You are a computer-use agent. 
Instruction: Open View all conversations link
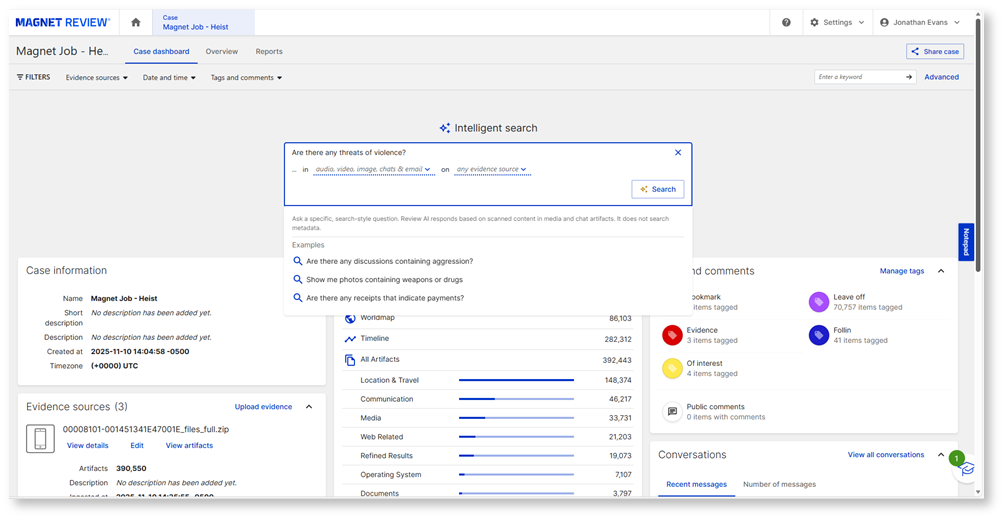886,455
